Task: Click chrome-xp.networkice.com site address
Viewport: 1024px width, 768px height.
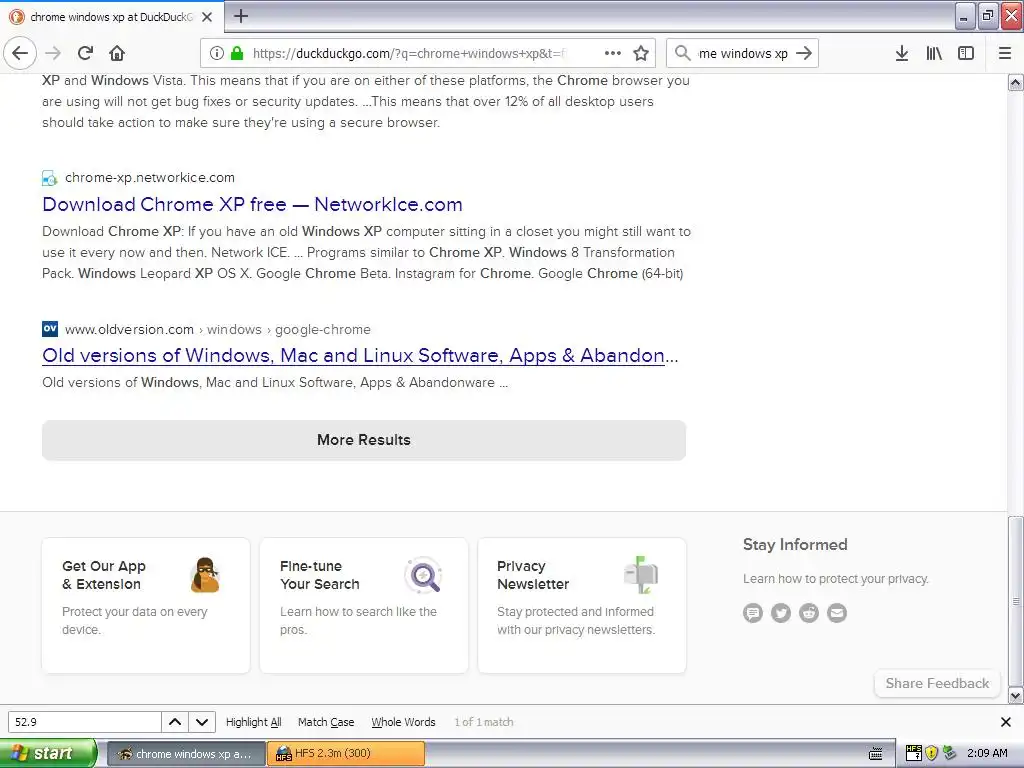Action: tap(150, 178)
